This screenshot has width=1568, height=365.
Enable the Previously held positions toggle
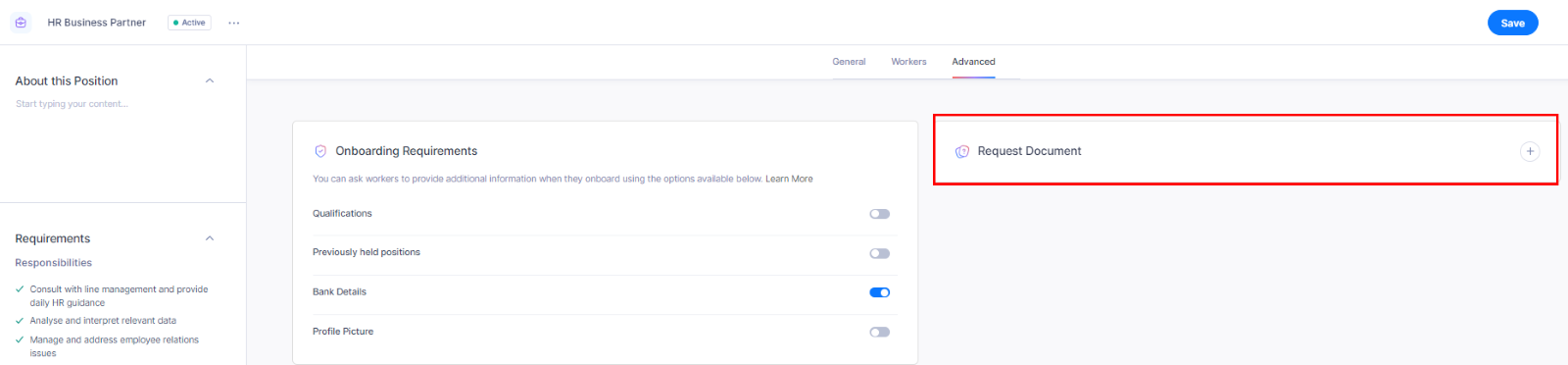pos(880,253)
